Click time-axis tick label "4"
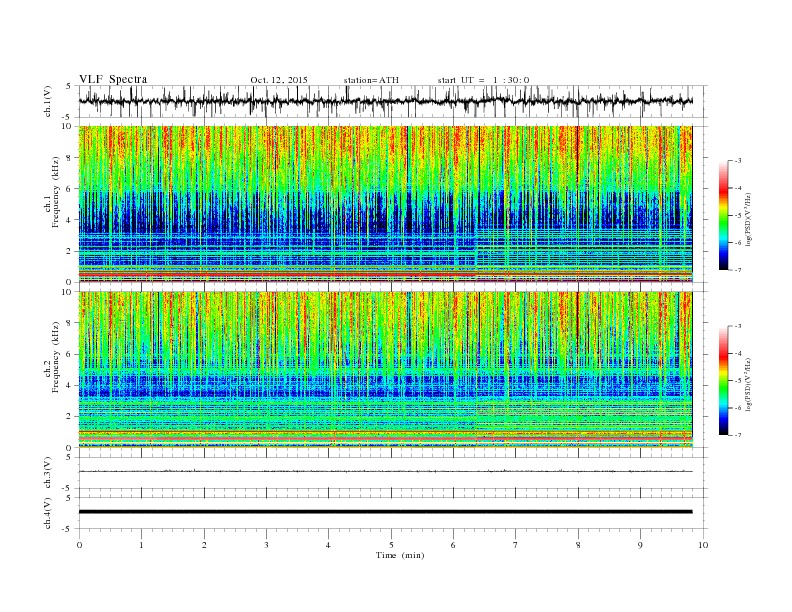 pyautogui.click(x=329, y=545)
